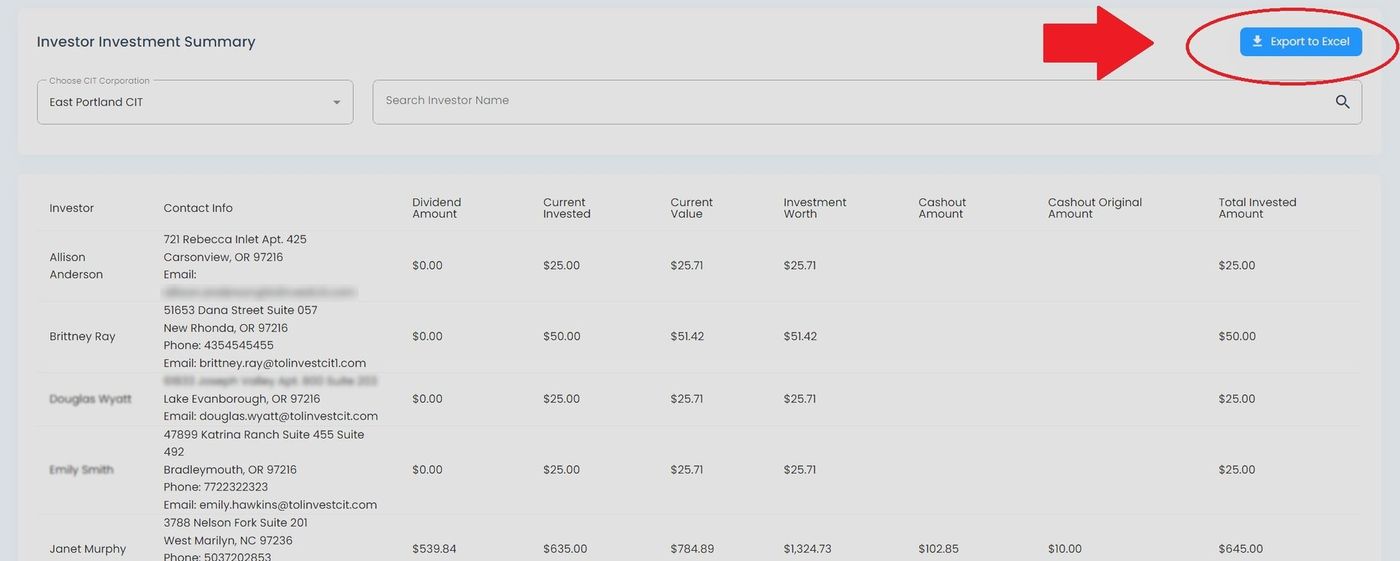The height and width of the screenshot is (561, 1400).
Task: Click the Contact Info column header
Action: pyautogui.click(x=198, y=208)
